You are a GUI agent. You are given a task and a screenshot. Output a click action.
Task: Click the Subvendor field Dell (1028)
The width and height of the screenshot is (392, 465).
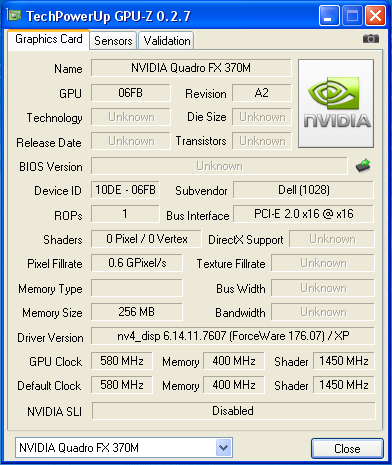(x=303, y=190)
